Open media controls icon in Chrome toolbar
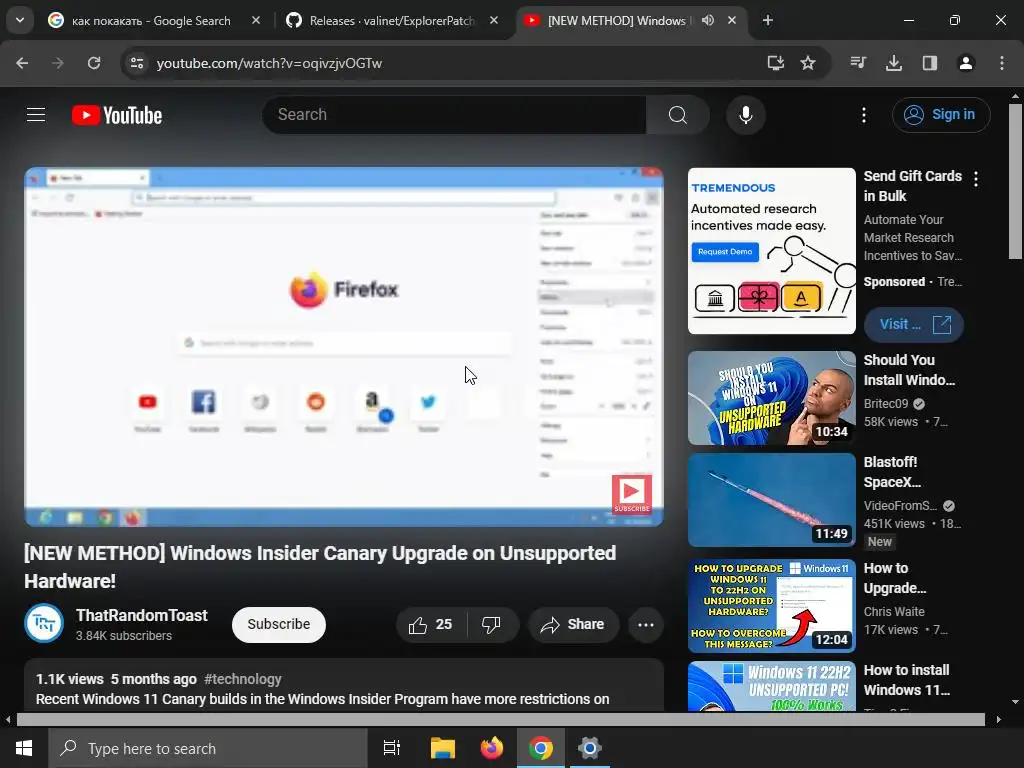 pos(858,63)
